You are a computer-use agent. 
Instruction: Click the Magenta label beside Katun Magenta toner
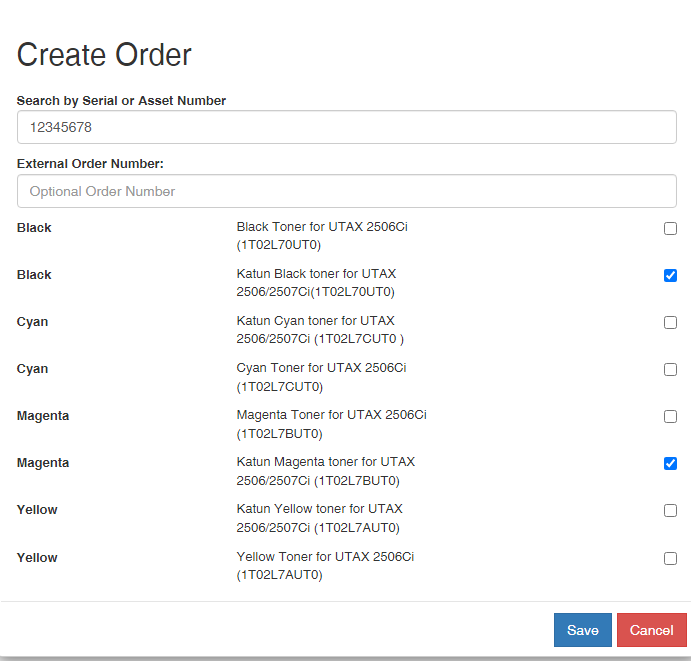(43, 463)
